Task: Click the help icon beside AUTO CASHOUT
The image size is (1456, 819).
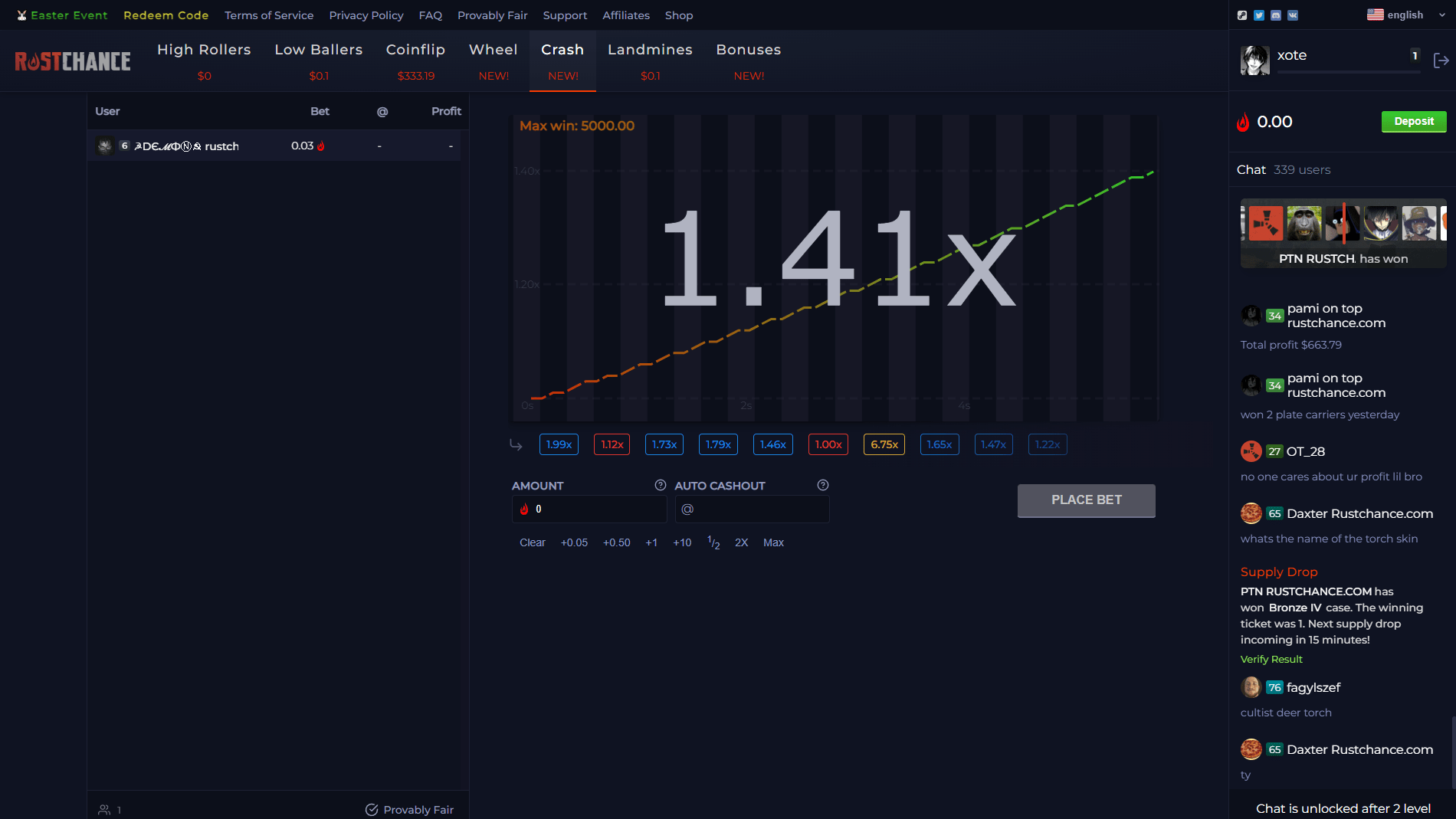Action: (823, 484)
